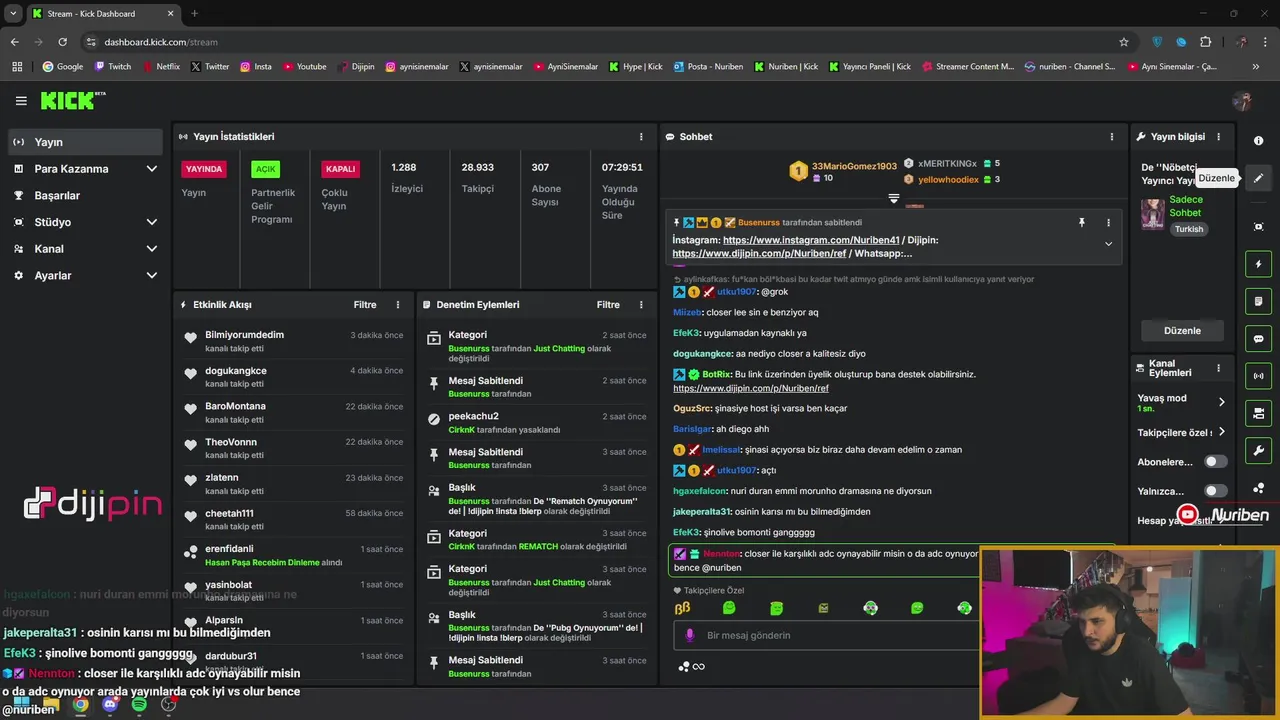Click the Kick logo in the header
Image resolution: width=1280 pixels, height=720 pixels.
click(72, 100)
